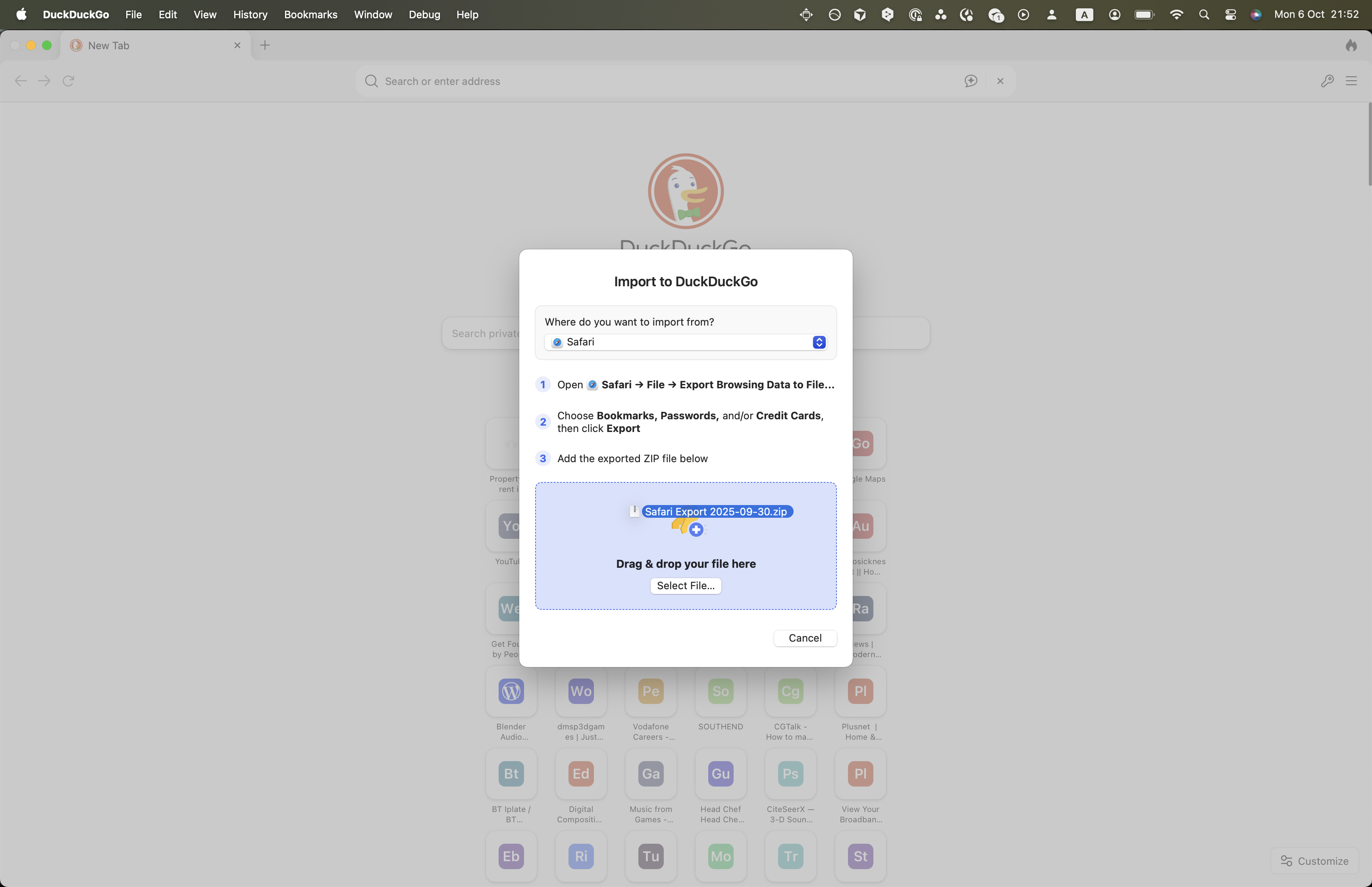This screenshot has height=887, width=1372.
Task: Click the Fire button to clear data
Action: click(x=1351, y=45)
